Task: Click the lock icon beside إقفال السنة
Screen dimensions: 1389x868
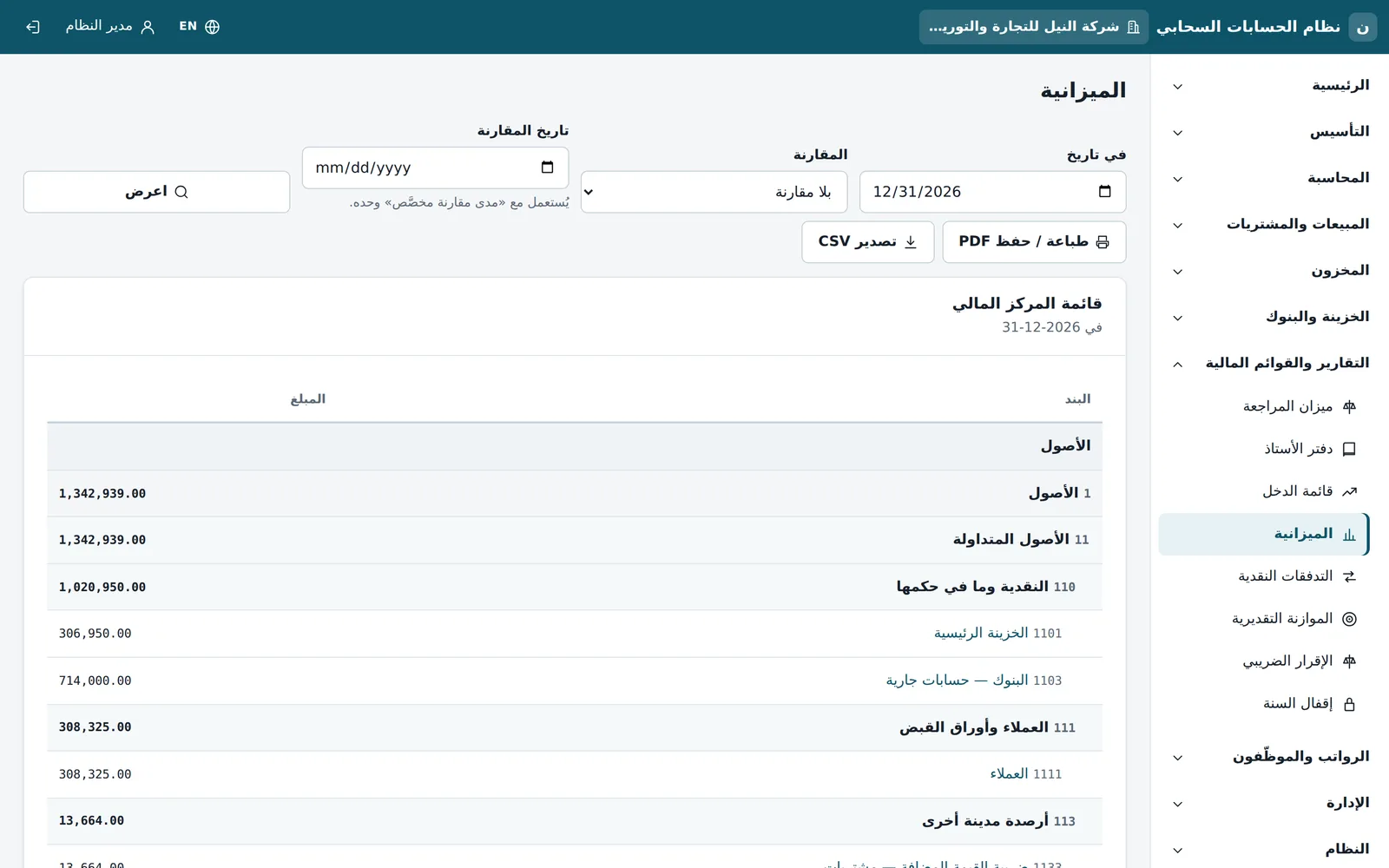Action: click(1349, 704)
